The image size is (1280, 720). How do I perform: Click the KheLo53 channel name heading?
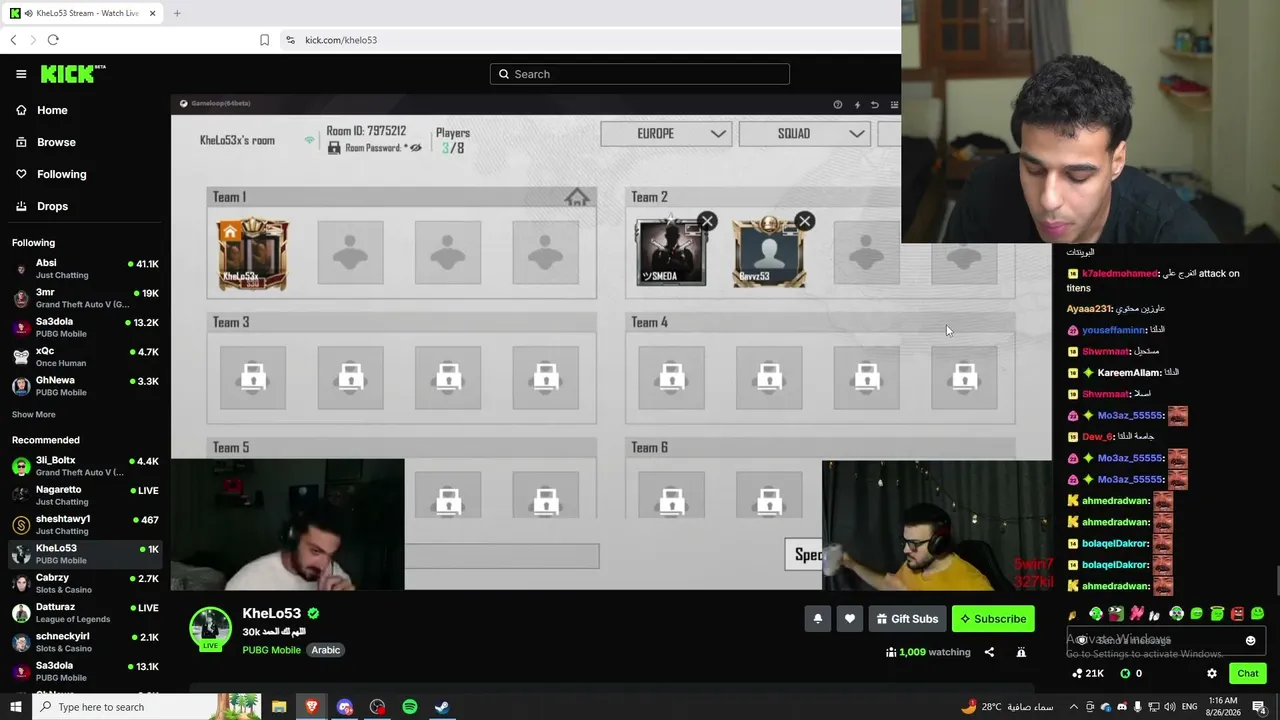pos(272,613)
